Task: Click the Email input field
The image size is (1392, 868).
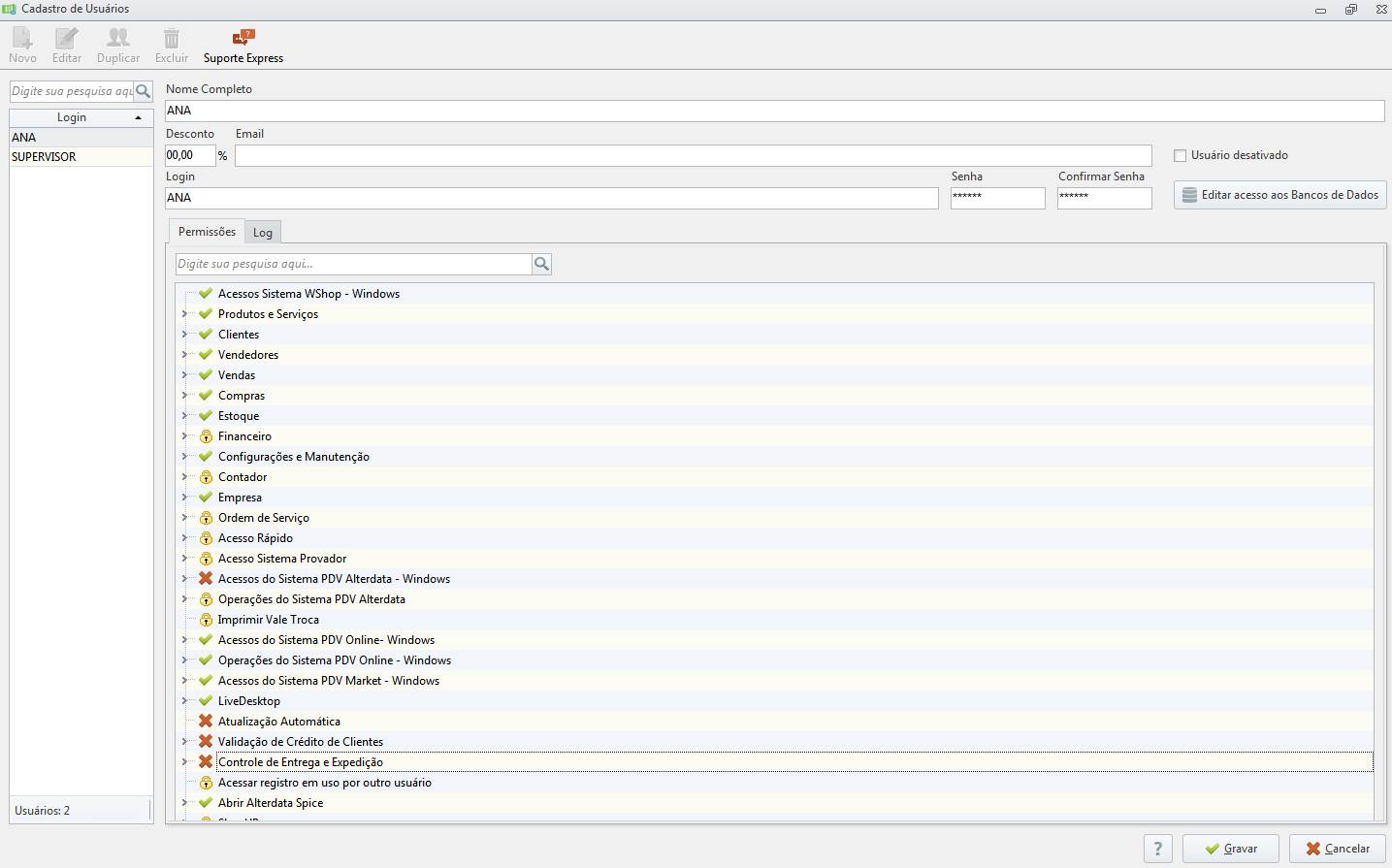Action: (694, 155)
